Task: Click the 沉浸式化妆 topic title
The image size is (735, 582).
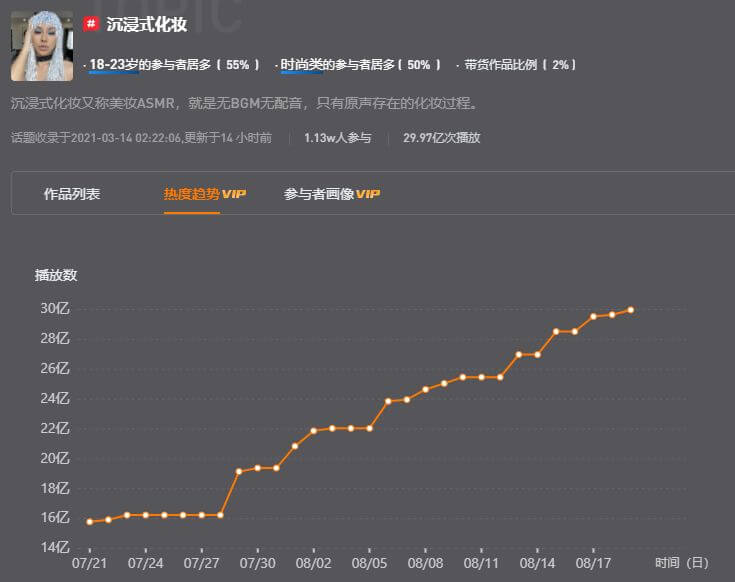Action: tap(133, 23)
